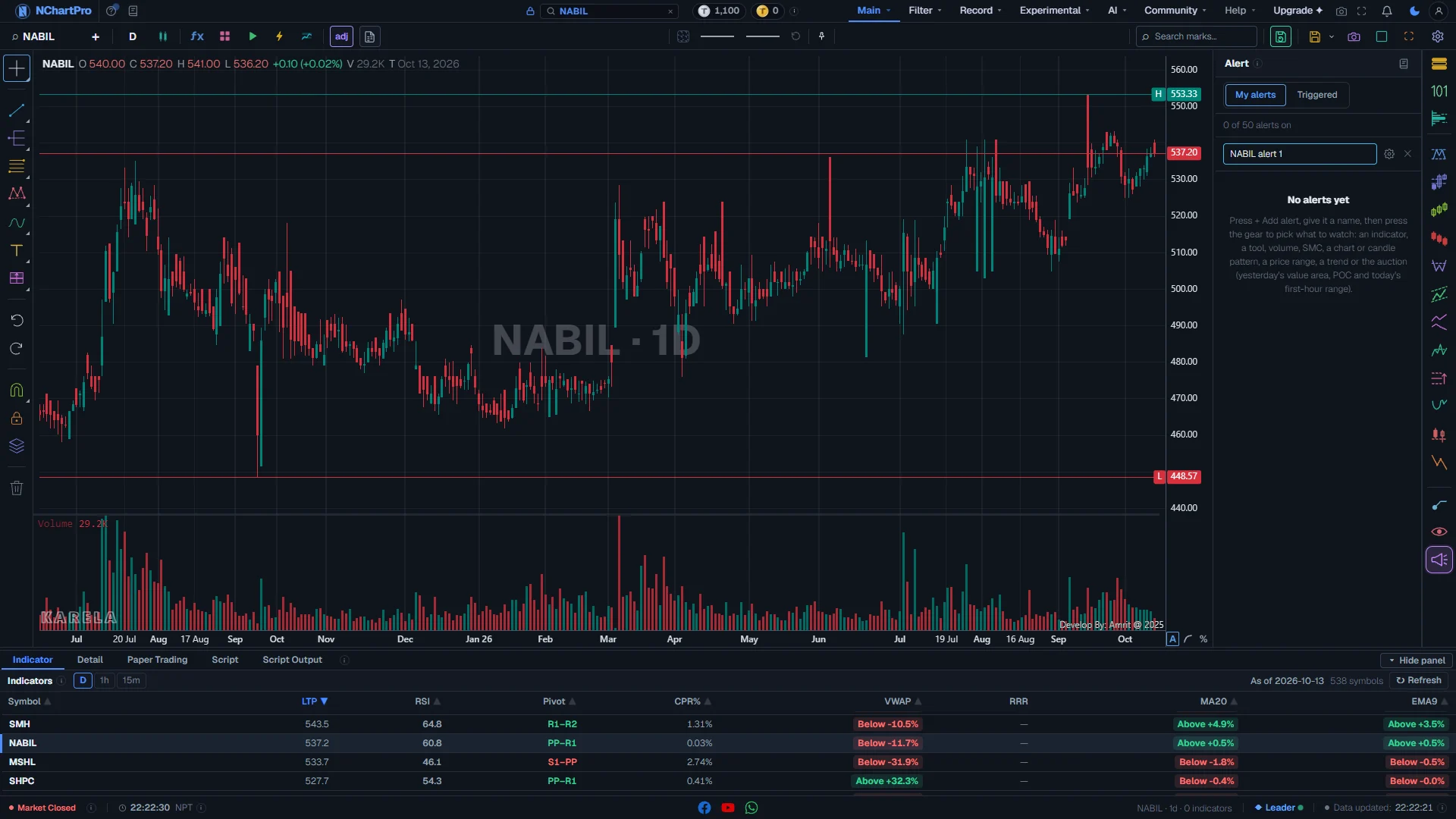Screen dimensions: 1456x819
Task: Select the 15m timeframe button
Action: [x=131, y=680]
